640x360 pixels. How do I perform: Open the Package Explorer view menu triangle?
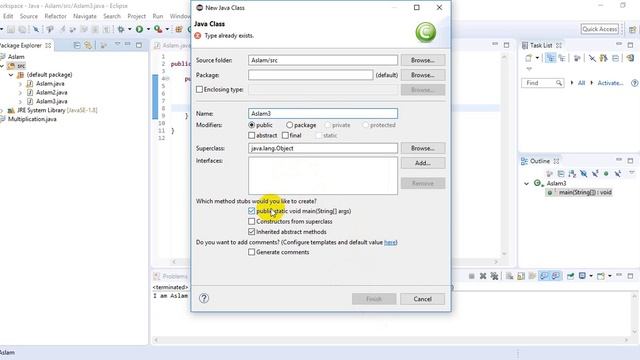point(117,44)
